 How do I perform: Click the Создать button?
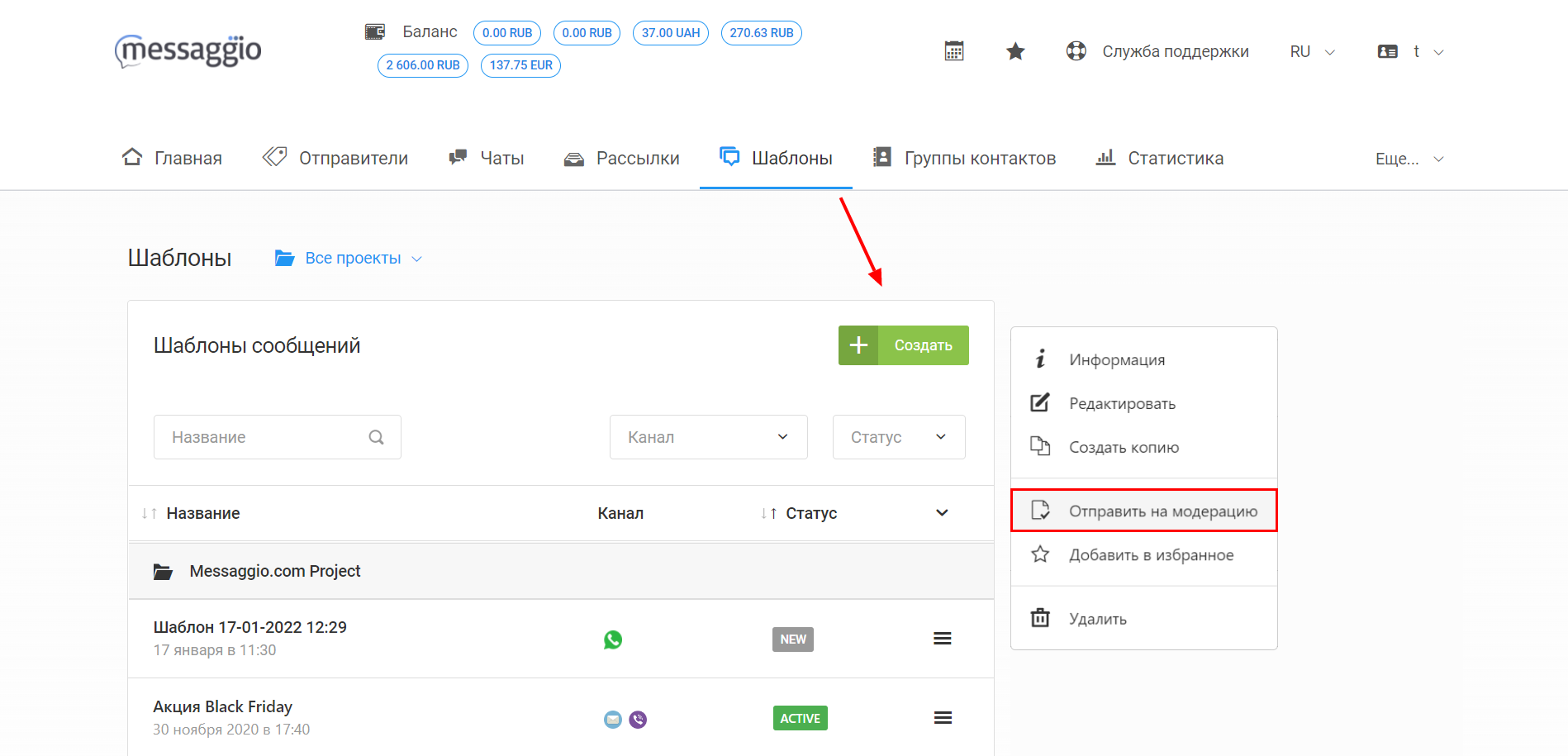(x=904, y=345)
